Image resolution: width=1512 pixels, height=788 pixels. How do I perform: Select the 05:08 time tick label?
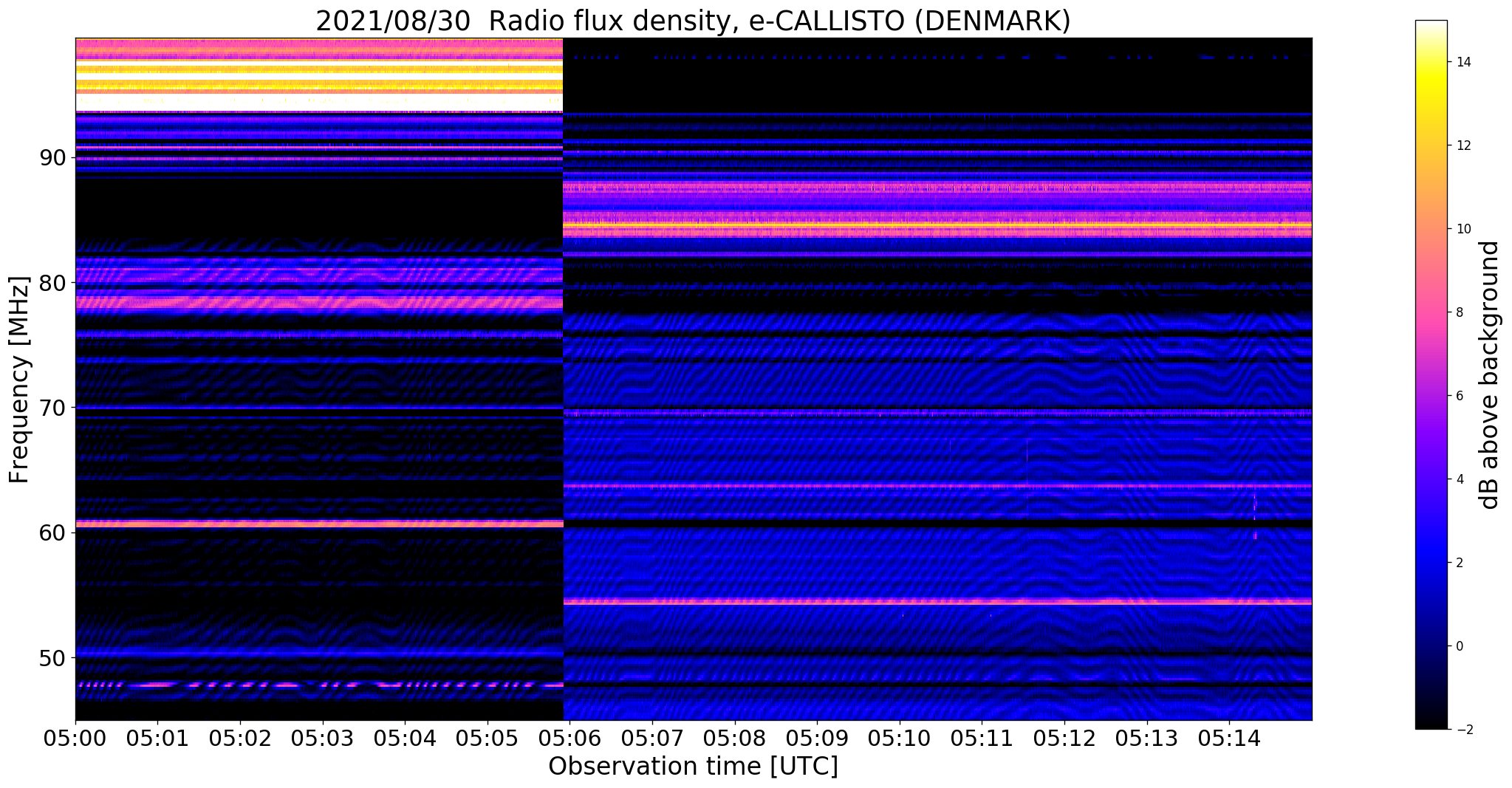click(x=734, y=738)
